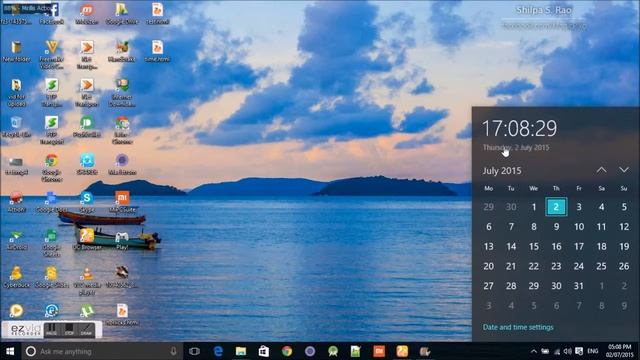Pause the Ezvid recording

pyautogui.click(x=51, y=330)
